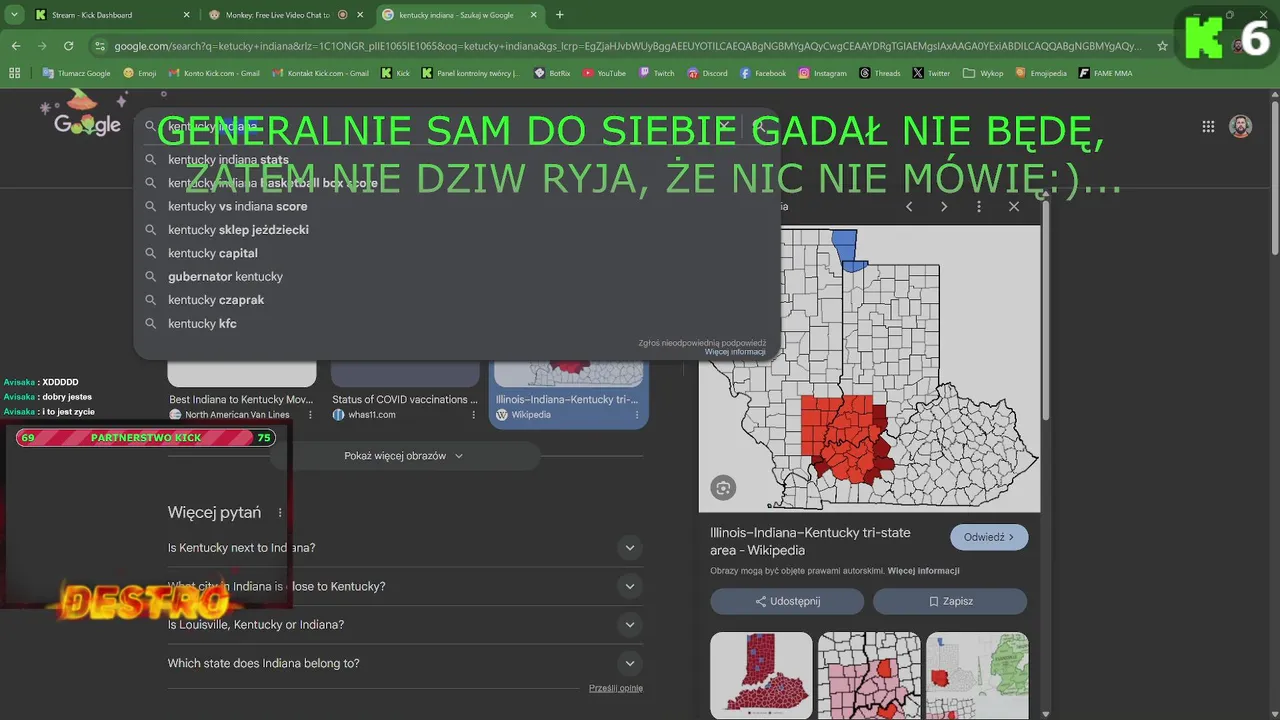Open the Kontakt Kick.com - Gmail bookmark
The width and height of the screenshot is (1280, 720).
click(319, 73)
